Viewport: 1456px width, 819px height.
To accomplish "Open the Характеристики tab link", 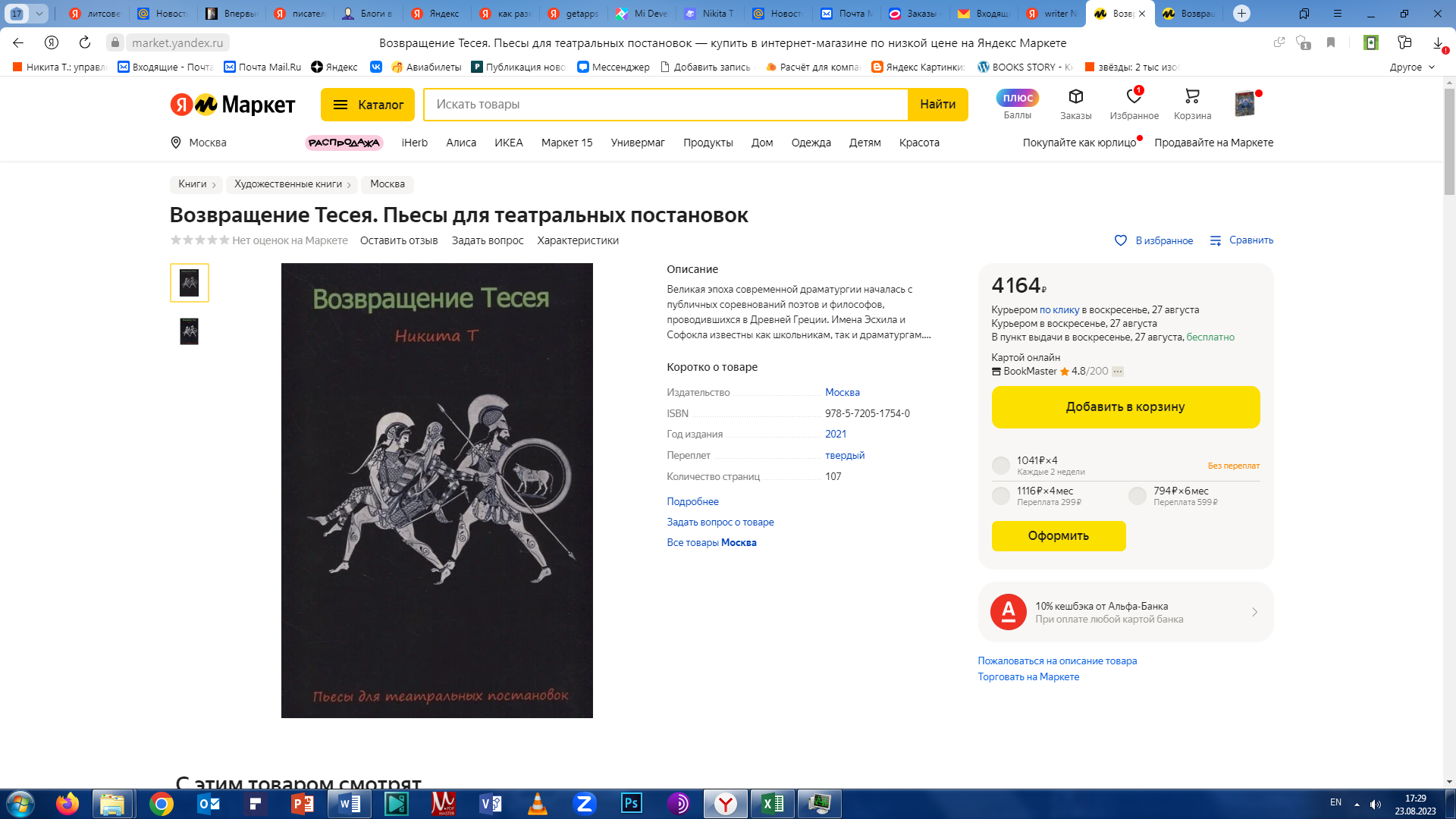I will tap(578, 240).
